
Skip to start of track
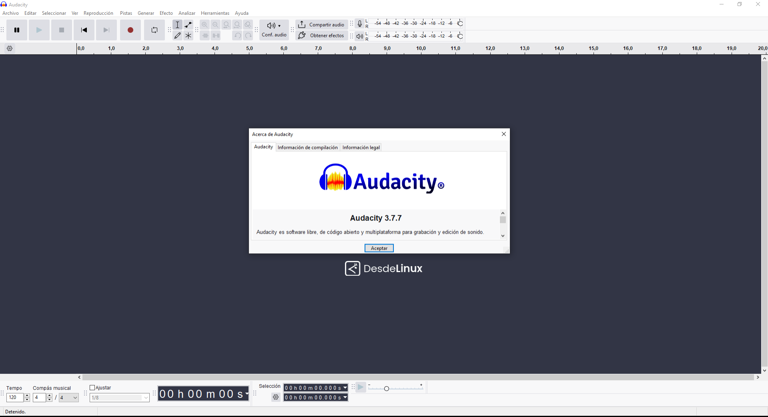tap(84, 30)
